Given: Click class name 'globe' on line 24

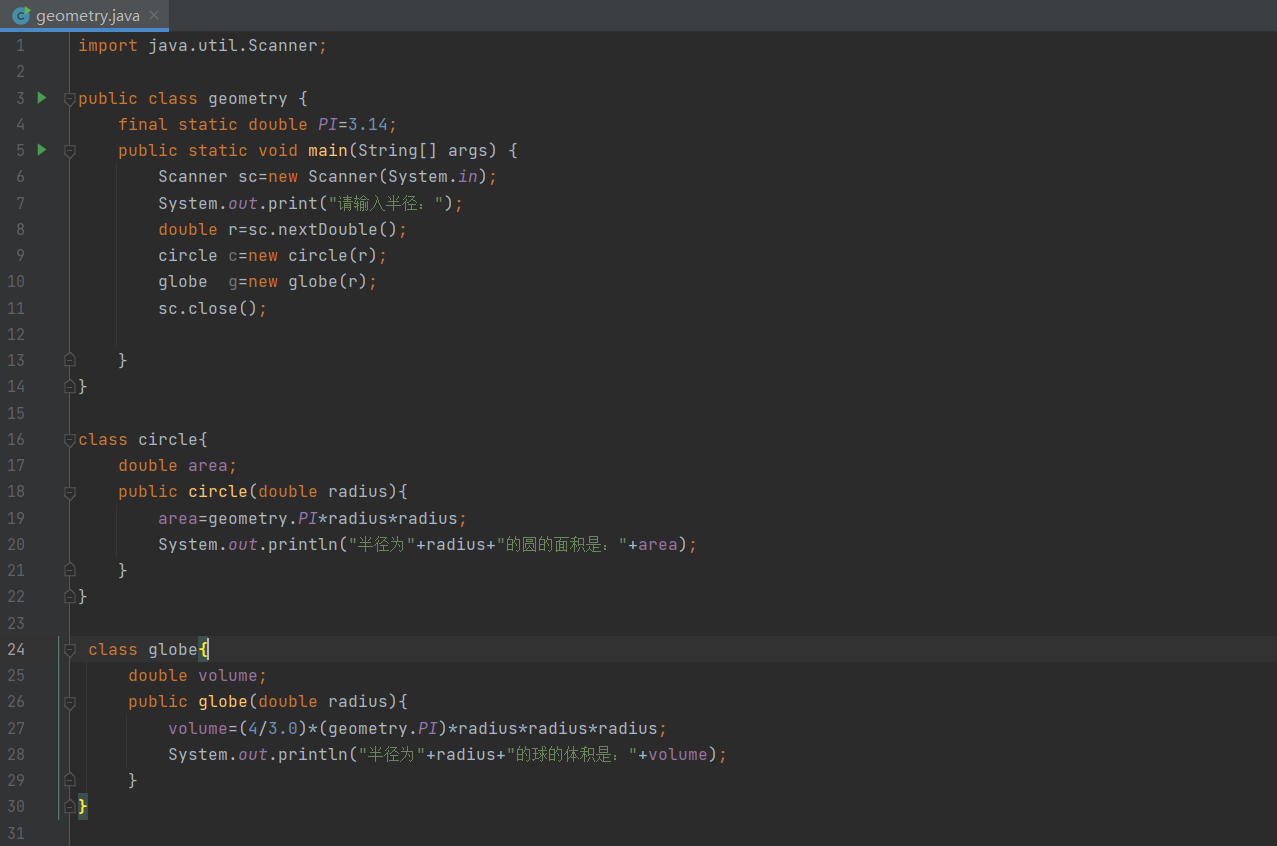Looking at the screenshot, I should [173, 649].
